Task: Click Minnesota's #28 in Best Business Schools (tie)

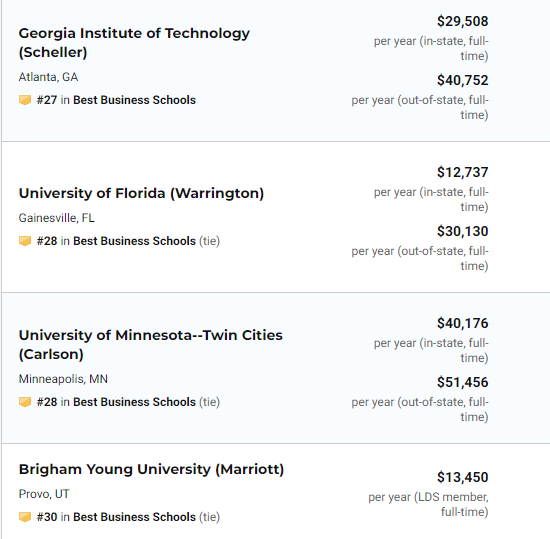Action: pos(128,402)
